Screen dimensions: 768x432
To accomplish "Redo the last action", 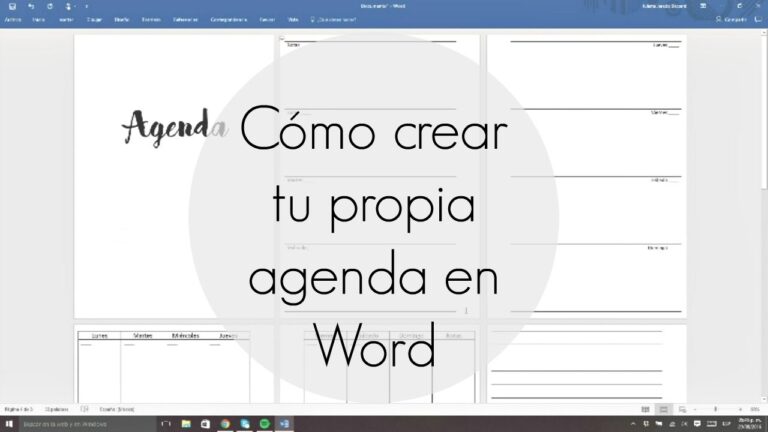I will [x=49, y=6].
